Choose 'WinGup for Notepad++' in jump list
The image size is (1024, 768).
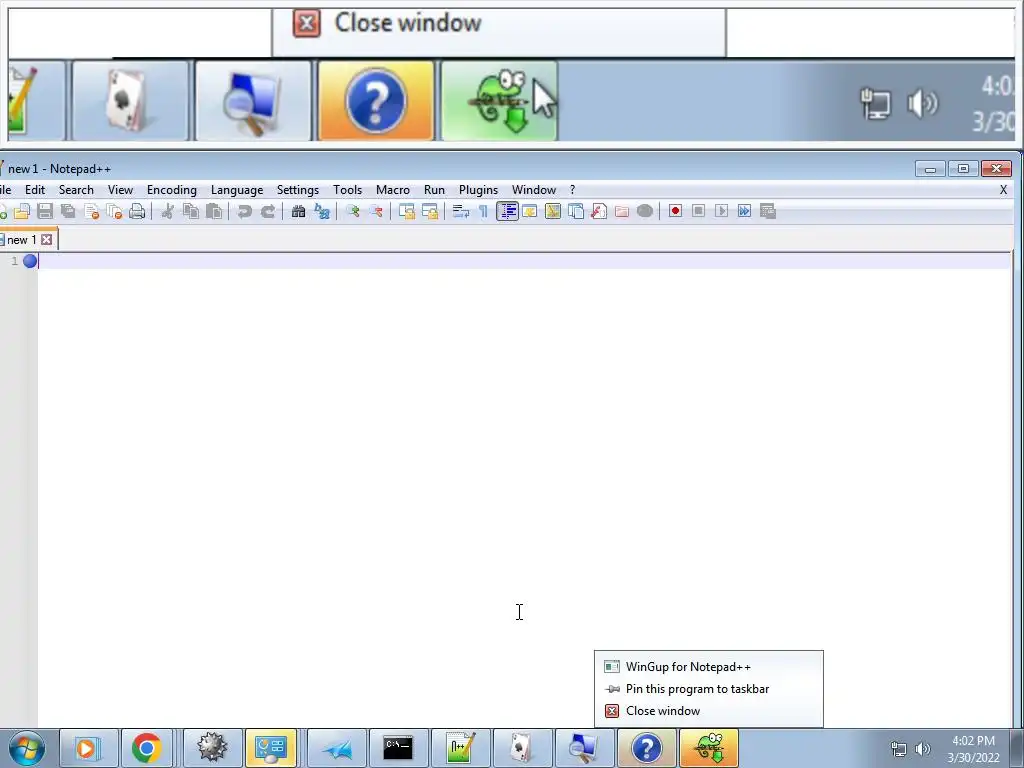pos(709,667)
